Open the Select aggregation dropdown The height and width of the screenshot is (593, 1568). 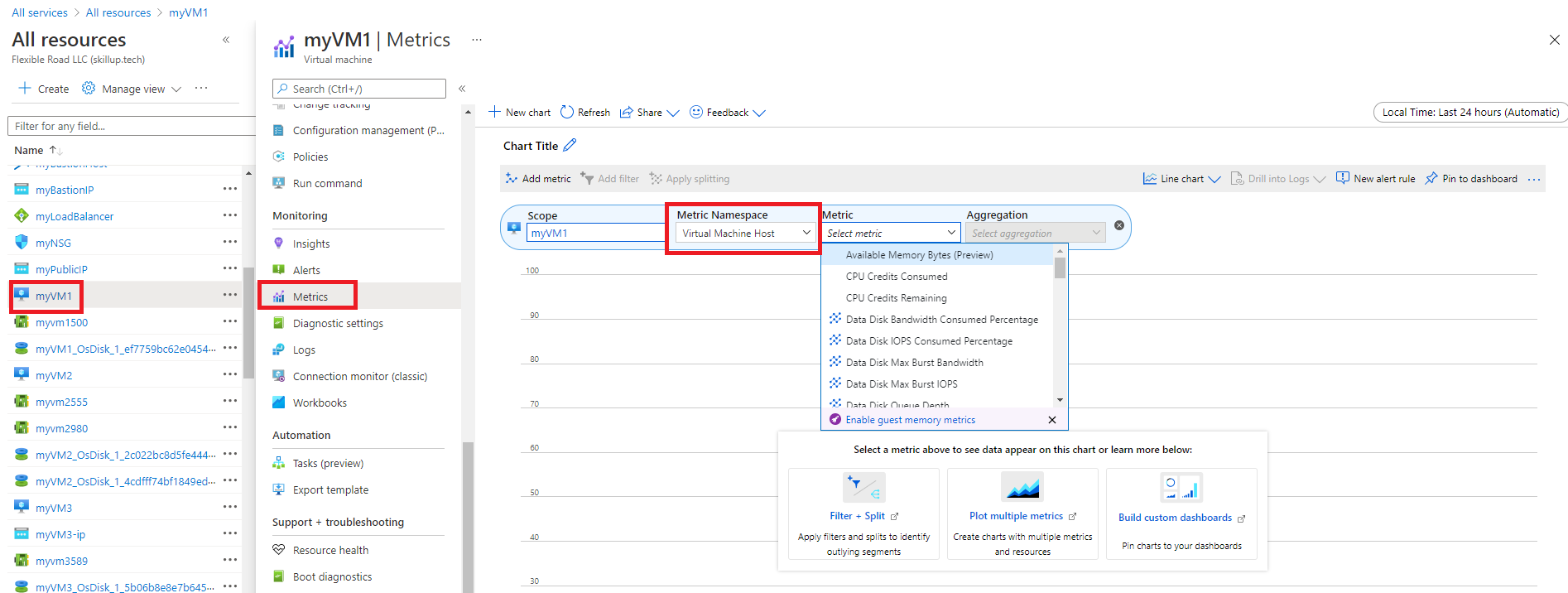1036,234
